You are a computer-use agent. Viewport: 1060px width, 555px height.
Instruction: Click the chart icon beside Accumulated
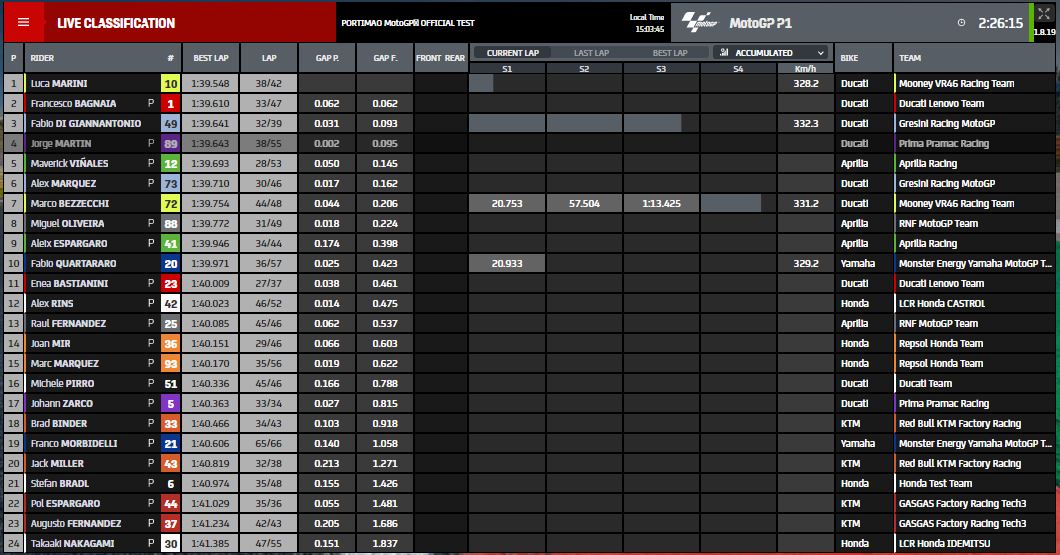click(724, 53)
